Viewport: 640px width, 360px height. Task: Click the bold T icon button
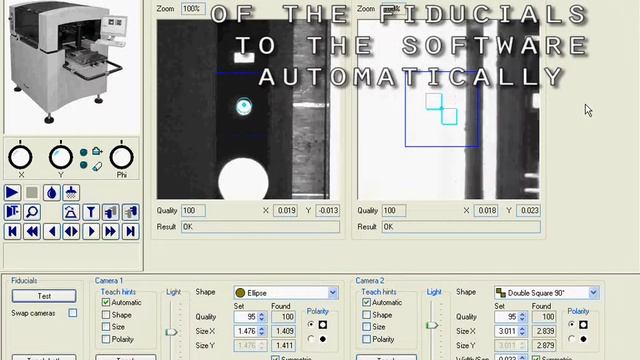click(x=91, y=212)
